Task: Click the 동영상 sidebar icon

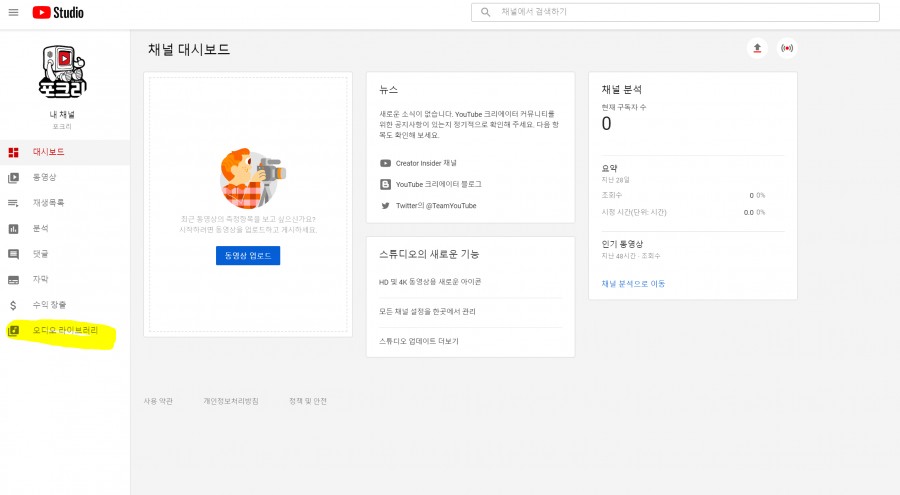Action: pos(13,178)
